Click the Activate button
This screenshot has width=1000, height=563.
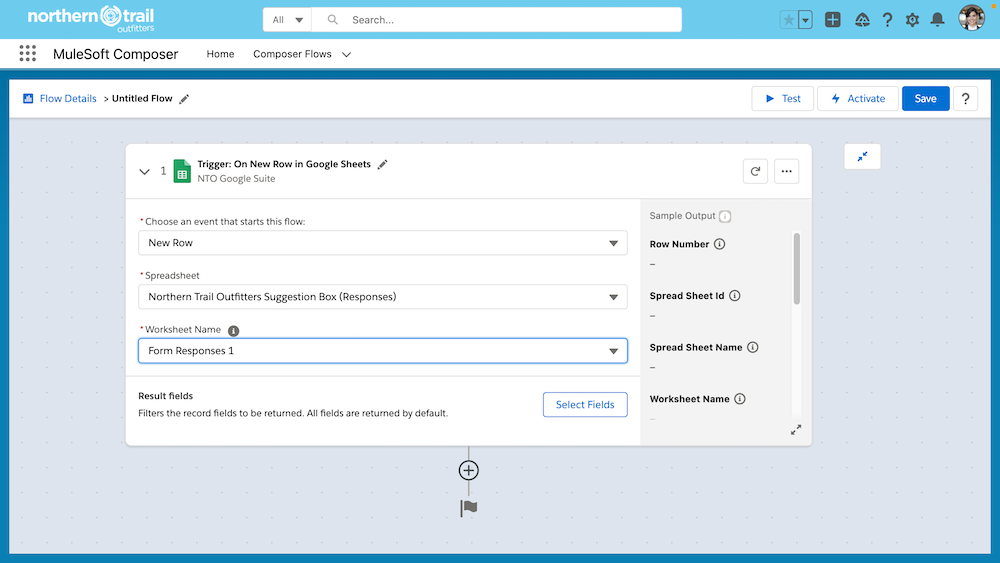pyautogui.click(x=858, y=99)
